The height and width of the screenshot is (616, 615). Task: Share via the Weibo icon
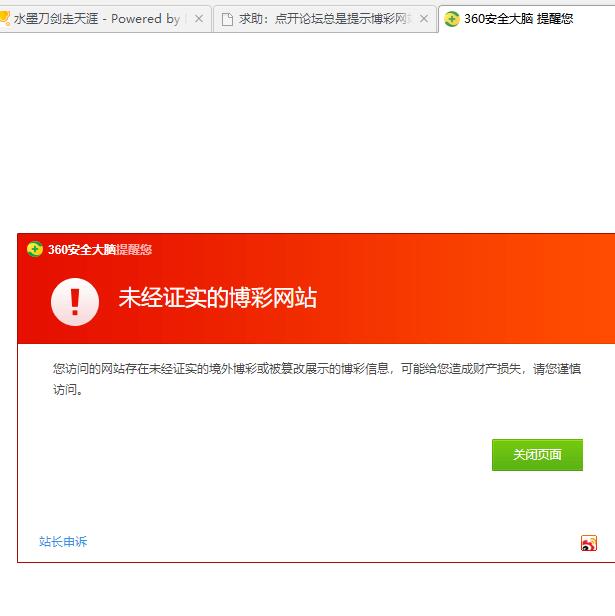coord(589,543)
